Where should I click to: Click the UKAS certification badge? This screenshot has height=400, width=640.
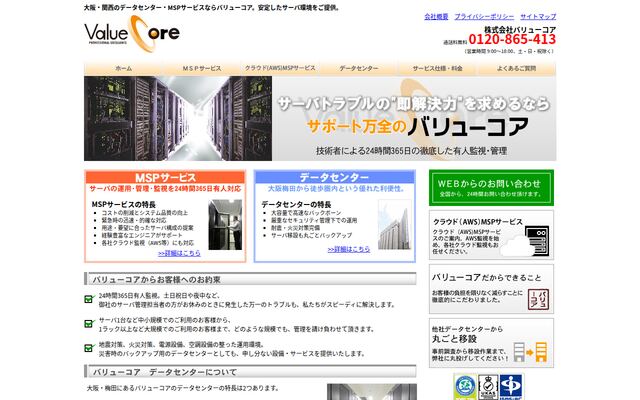pos(488,387)
